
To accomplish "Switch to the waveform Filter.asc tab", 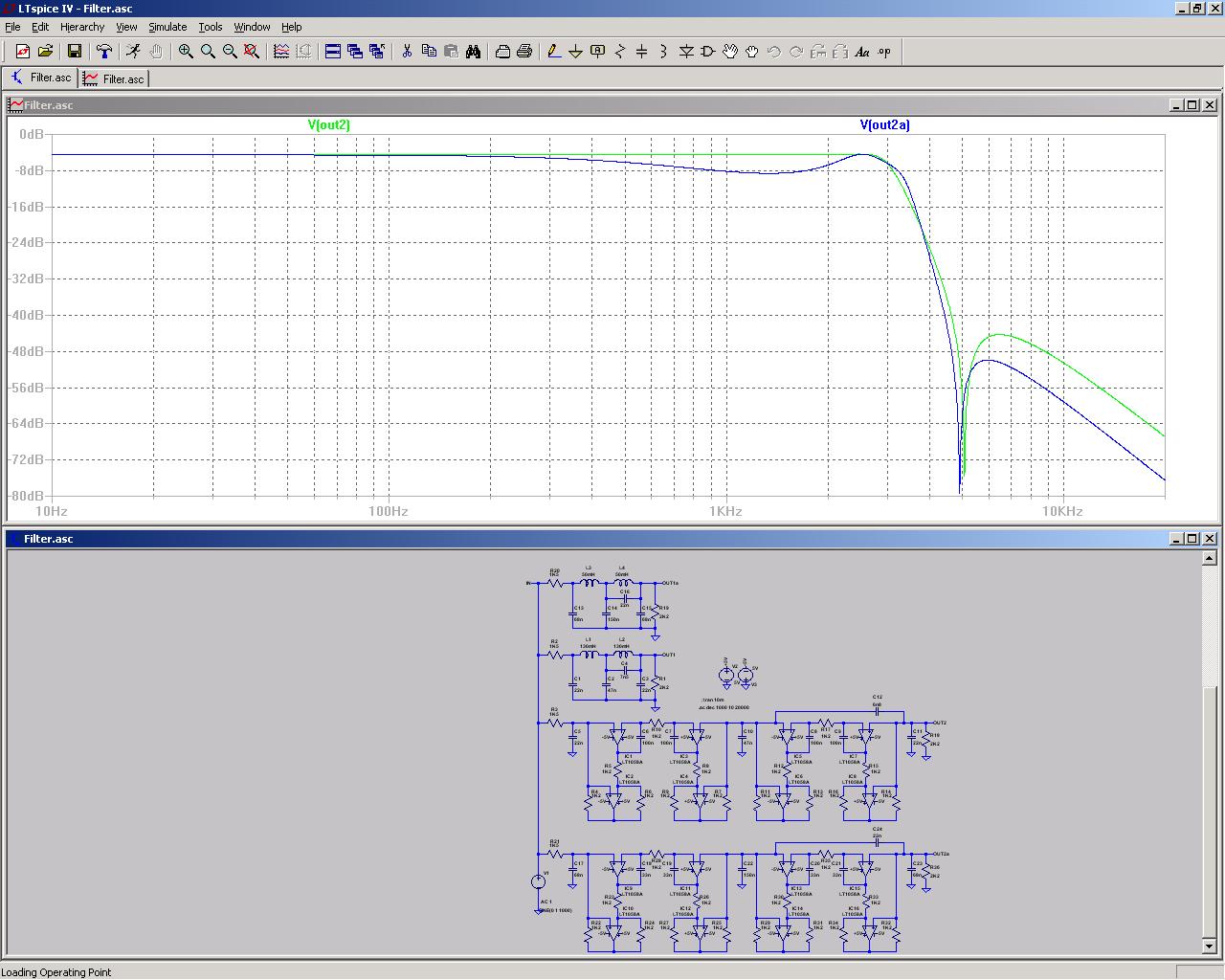I will [x=114, y=78].
